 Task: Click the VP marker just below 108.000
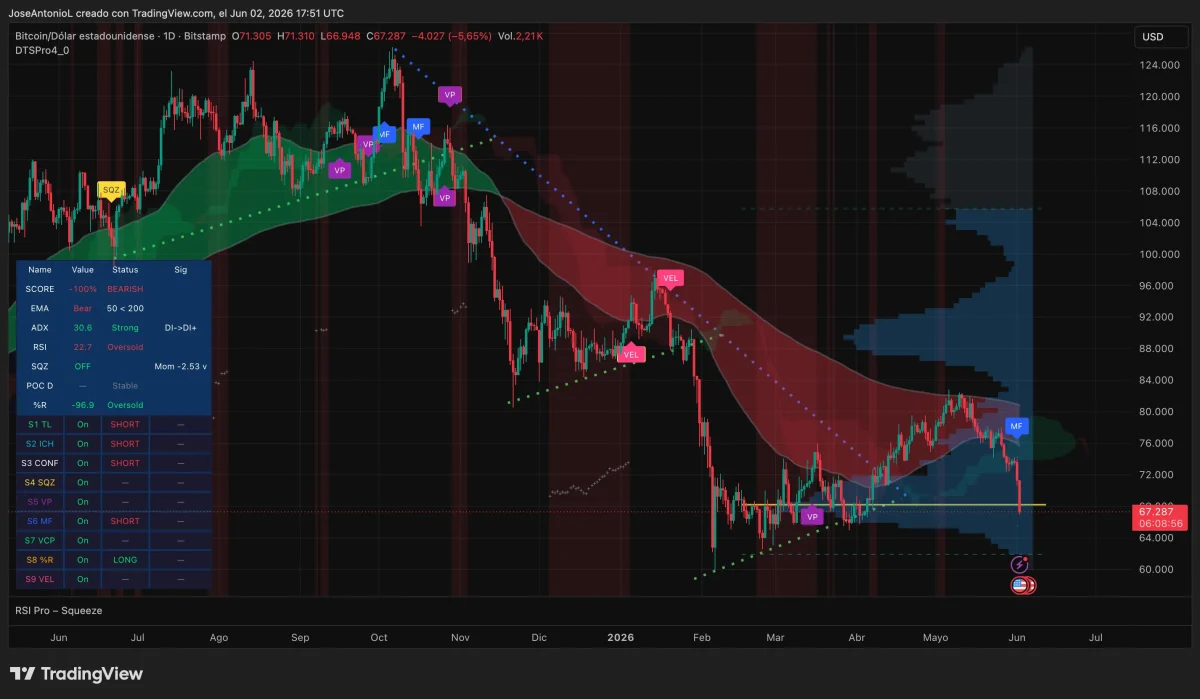click(445, 197)
